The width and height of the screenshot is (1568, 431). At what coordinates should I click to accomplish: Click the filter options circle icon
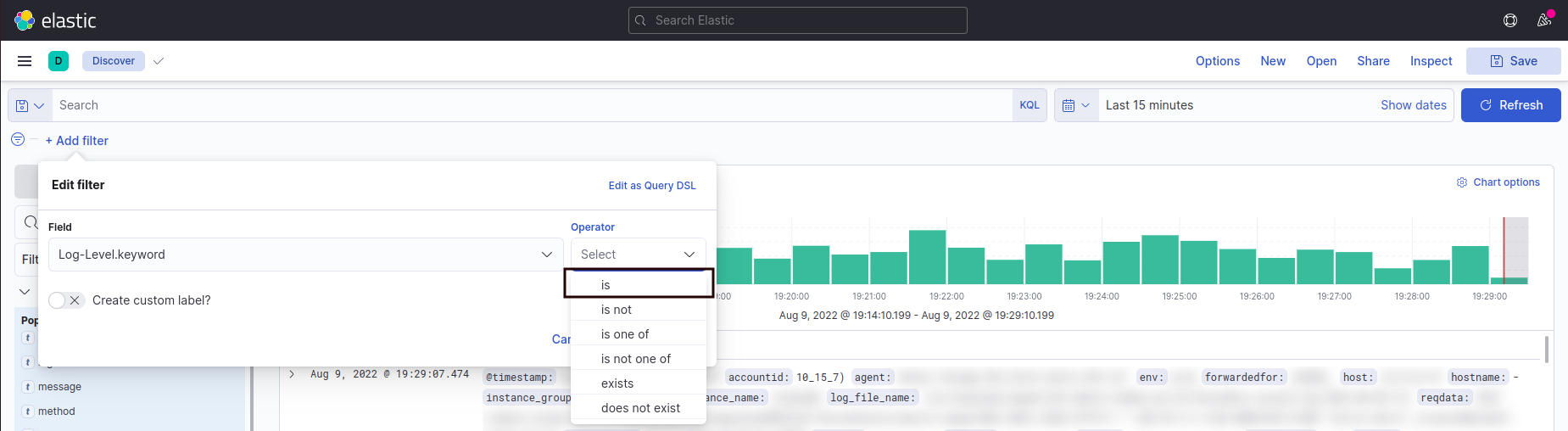[x=18, y=140]
